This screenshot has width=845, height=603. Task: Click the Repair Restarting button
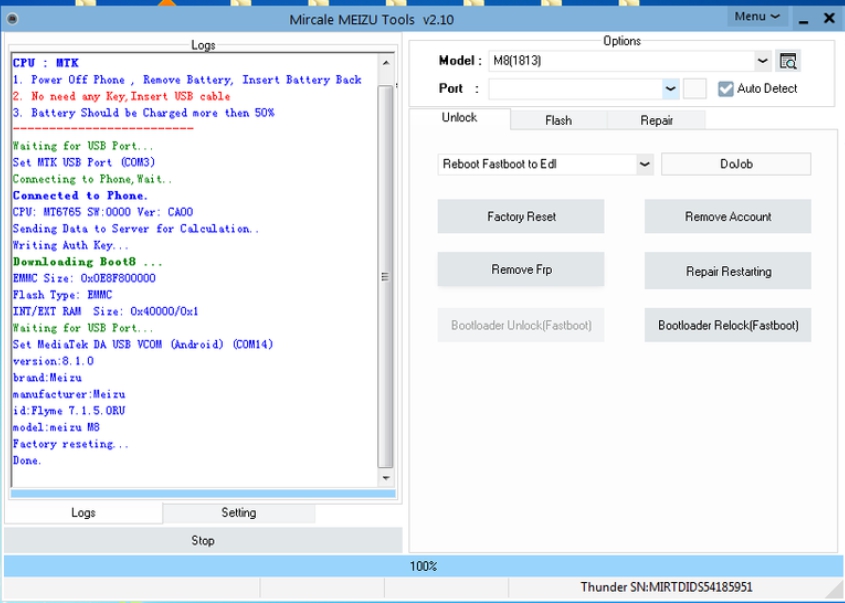coord(728,271)
